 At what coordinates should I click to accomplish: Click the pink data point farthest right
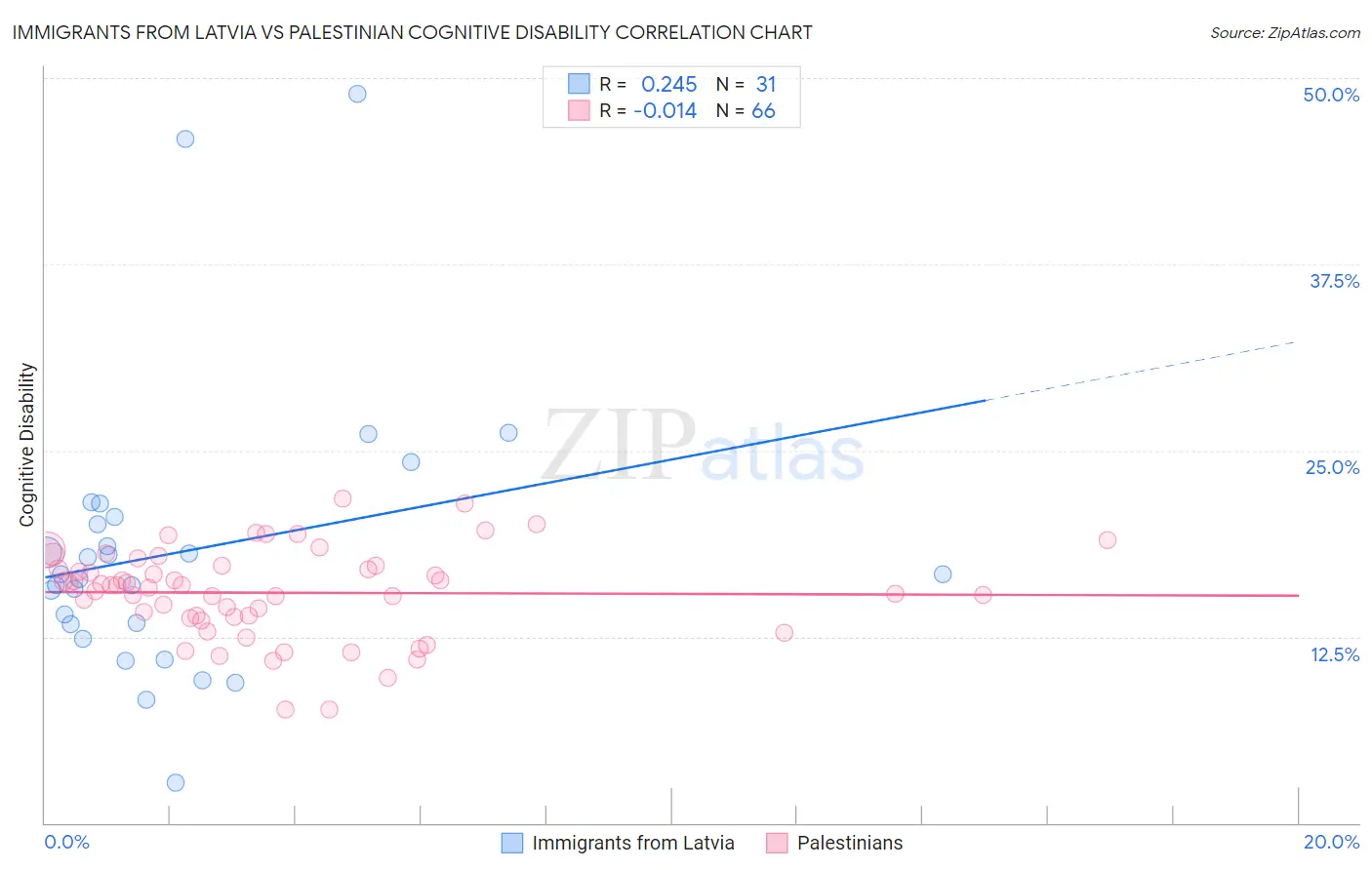(1107, 539)
